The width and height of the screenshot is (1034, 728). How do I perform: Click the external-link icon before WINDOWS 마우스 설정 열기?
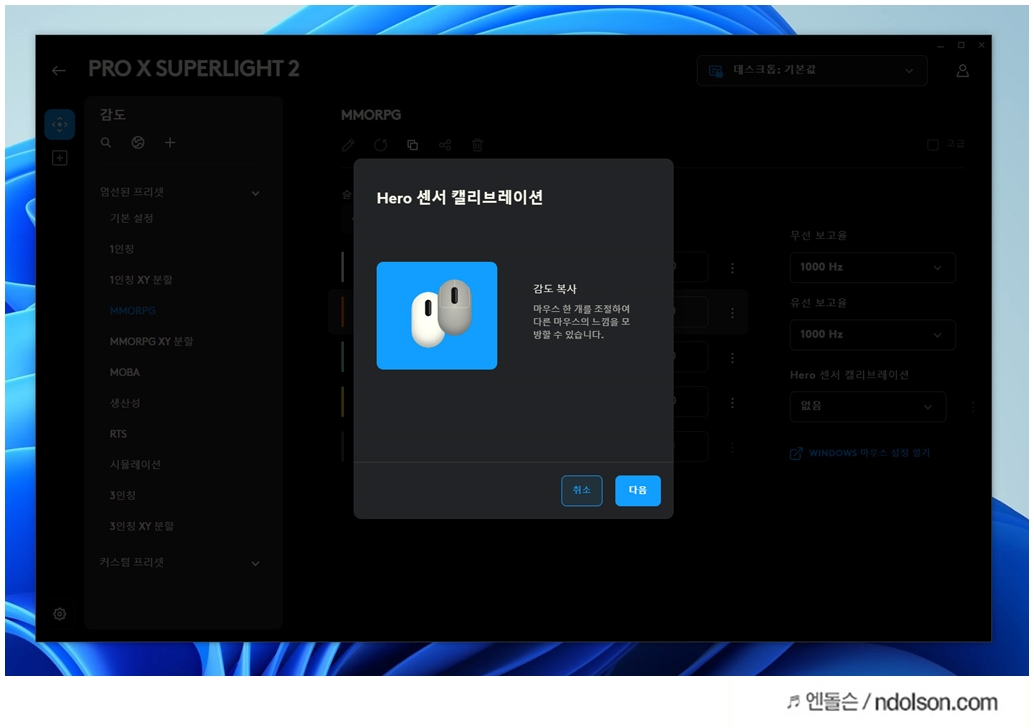click(796, 454)
